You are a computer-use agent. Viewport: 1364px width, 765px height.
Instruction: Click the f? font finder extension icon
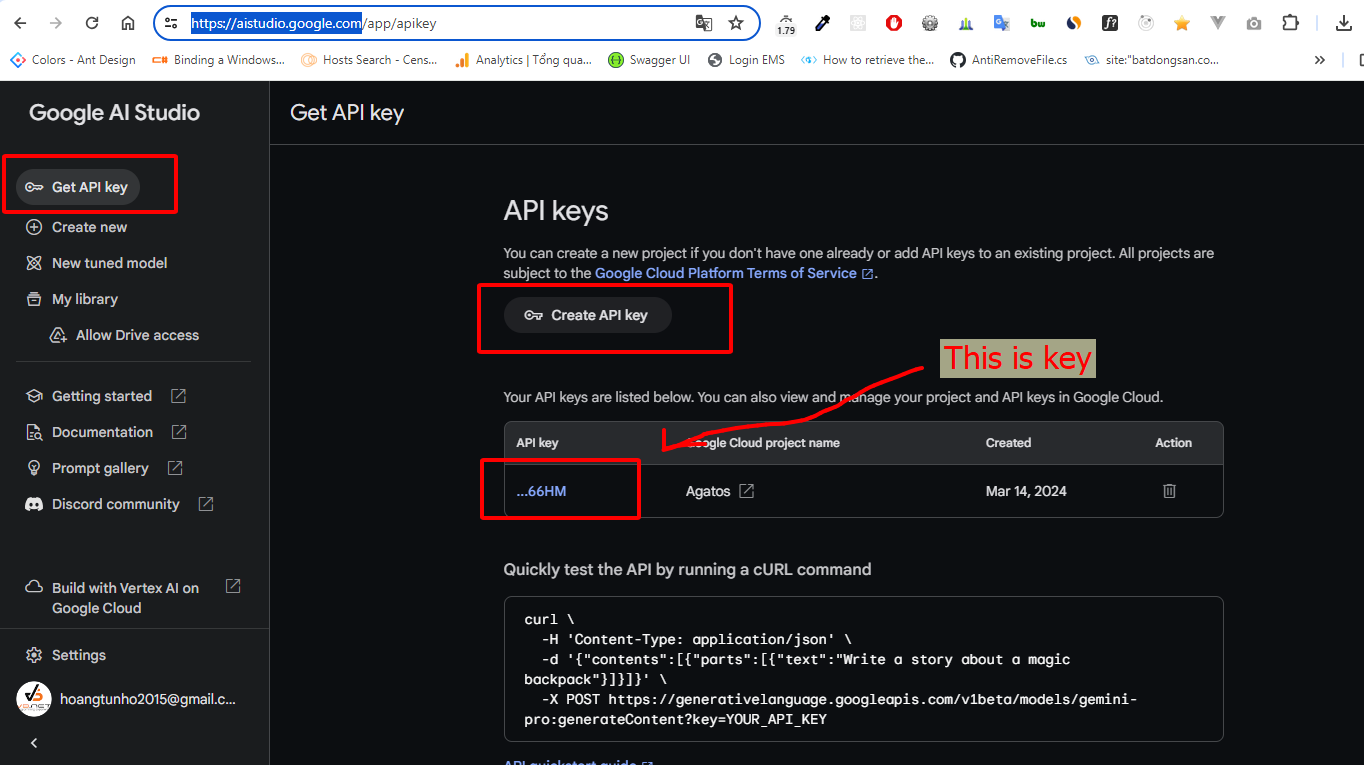1110,23
